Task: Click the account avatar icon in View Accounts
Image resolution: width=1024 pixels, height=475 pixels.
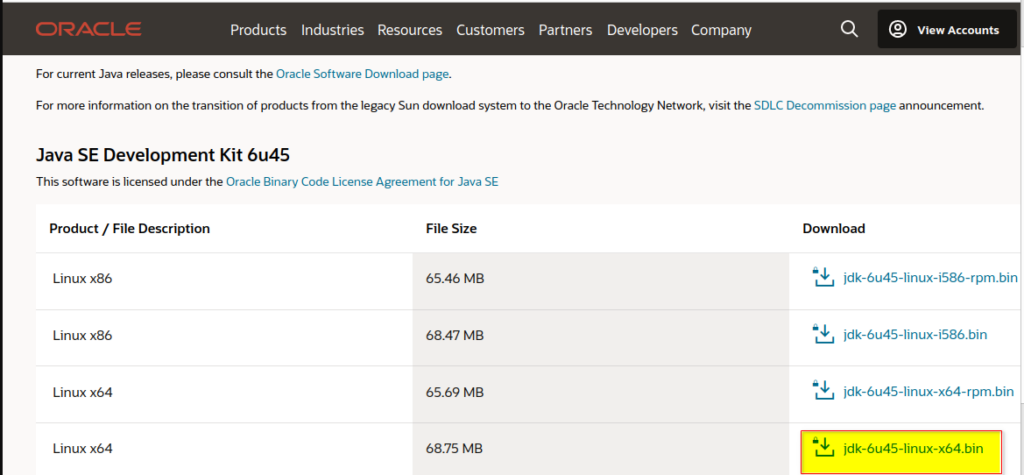Action: point(898,29)
